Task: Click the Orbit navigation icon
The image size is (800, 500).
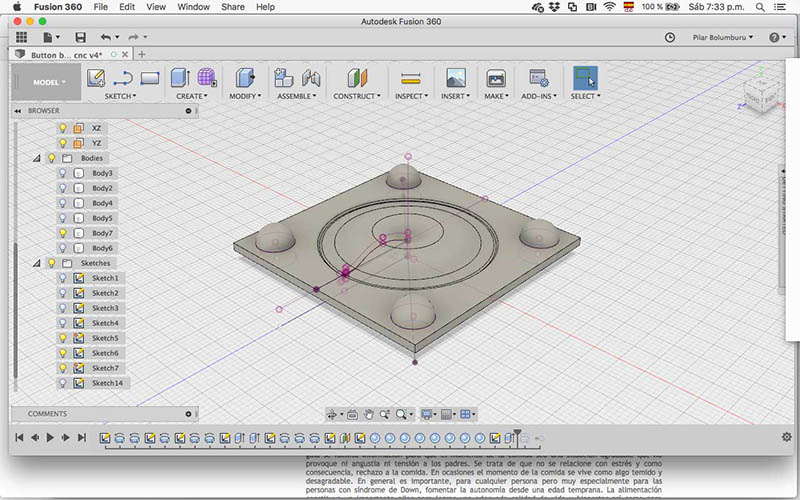Action: tap(332, 414)
